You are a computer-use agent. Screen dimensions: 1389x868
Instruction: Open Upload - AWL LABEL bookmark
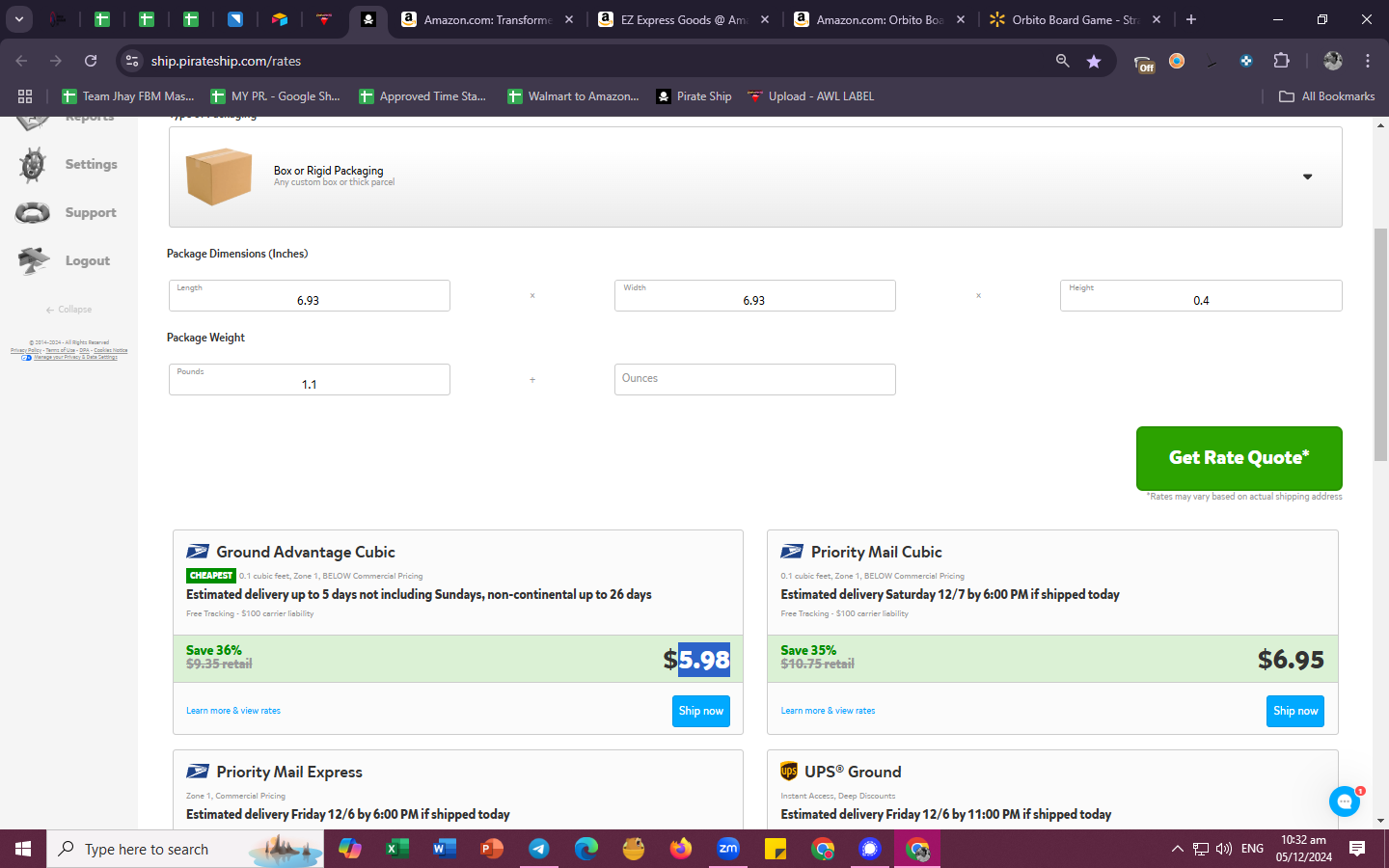click(811, 96)
